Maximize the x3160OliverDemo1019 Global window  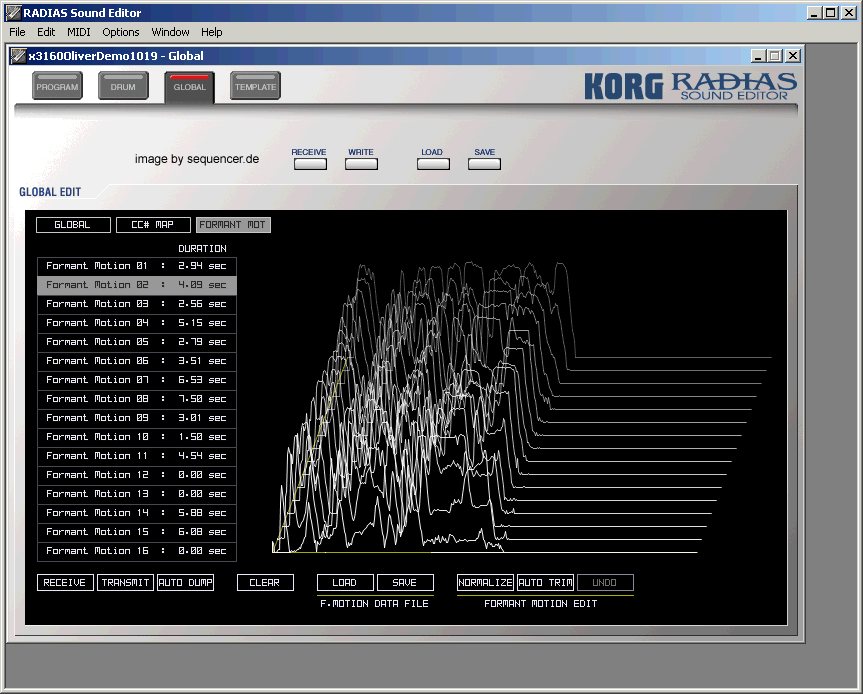pos(775,56)
